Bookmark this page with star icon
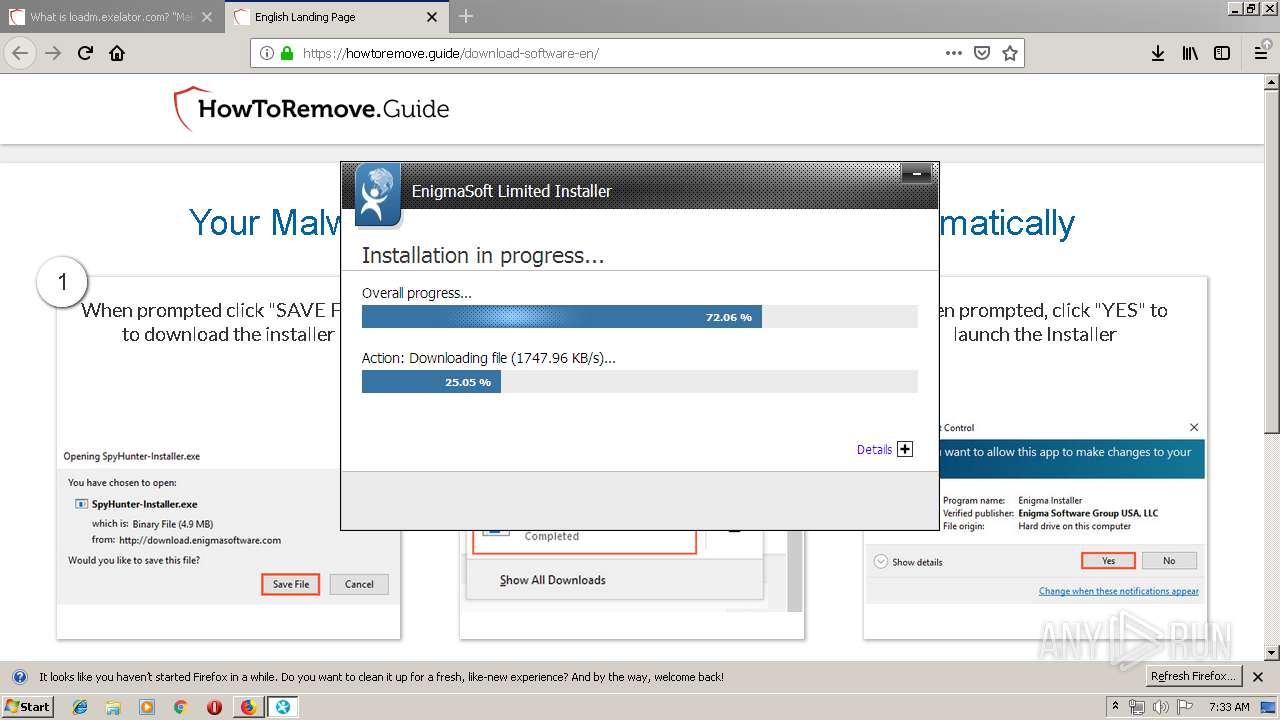The width and height of the screenshot is (1280, 720). pyautogui.click(x=1009, y=53)
